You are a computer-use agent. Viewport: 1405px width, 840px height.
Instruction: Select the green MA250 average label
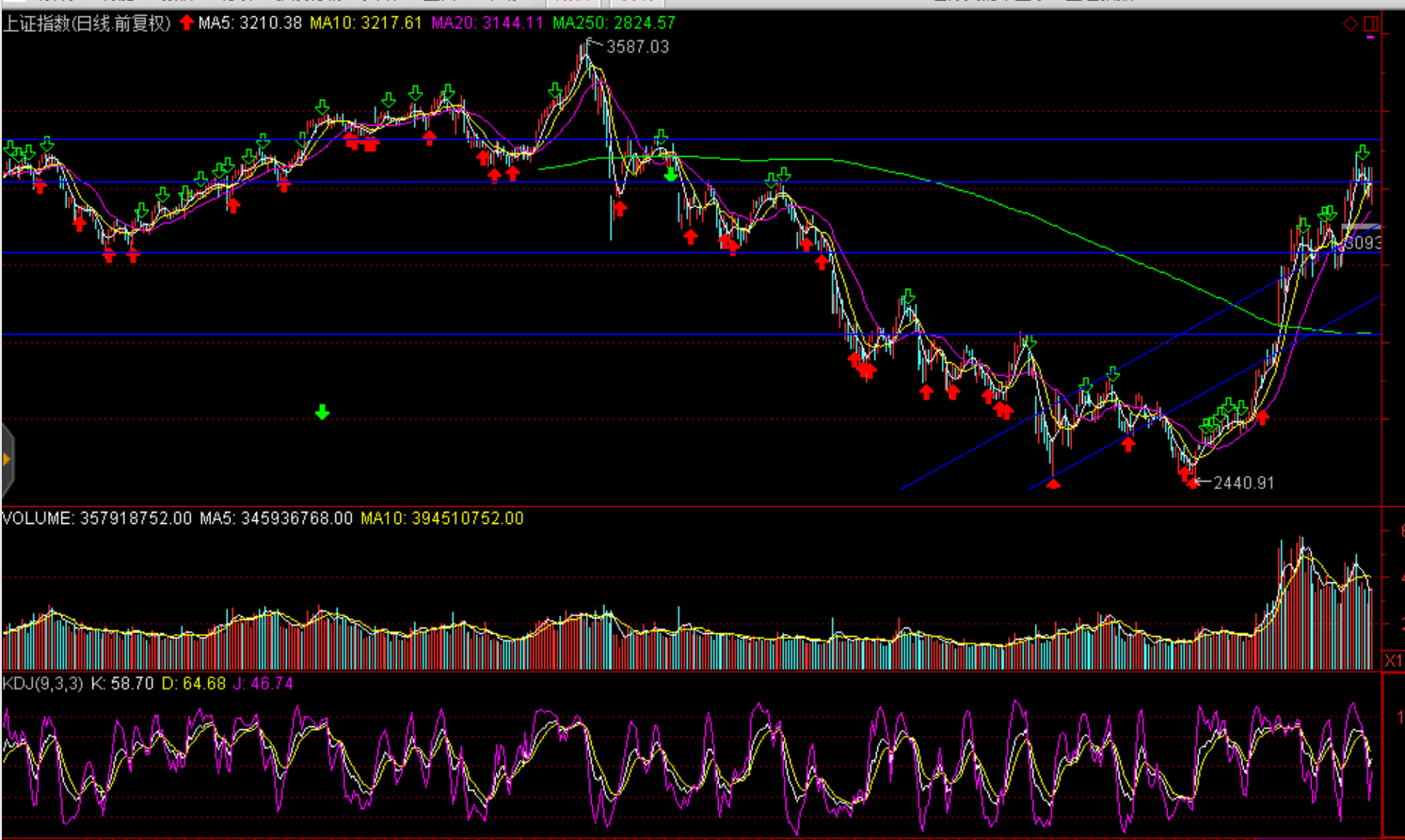pos(614,24)
